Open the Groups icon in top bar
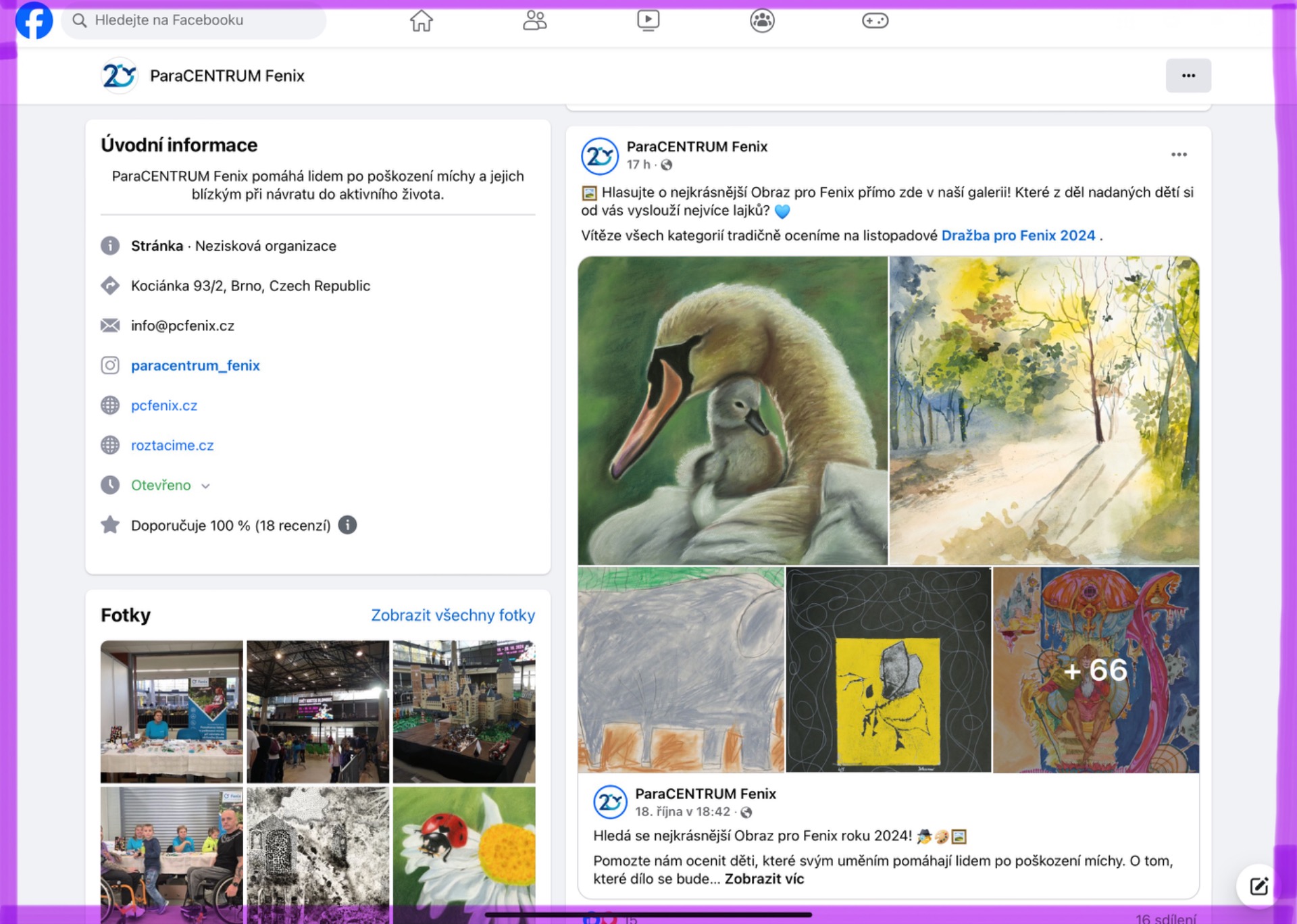1297x924 pixels. (x=762, y=20)
